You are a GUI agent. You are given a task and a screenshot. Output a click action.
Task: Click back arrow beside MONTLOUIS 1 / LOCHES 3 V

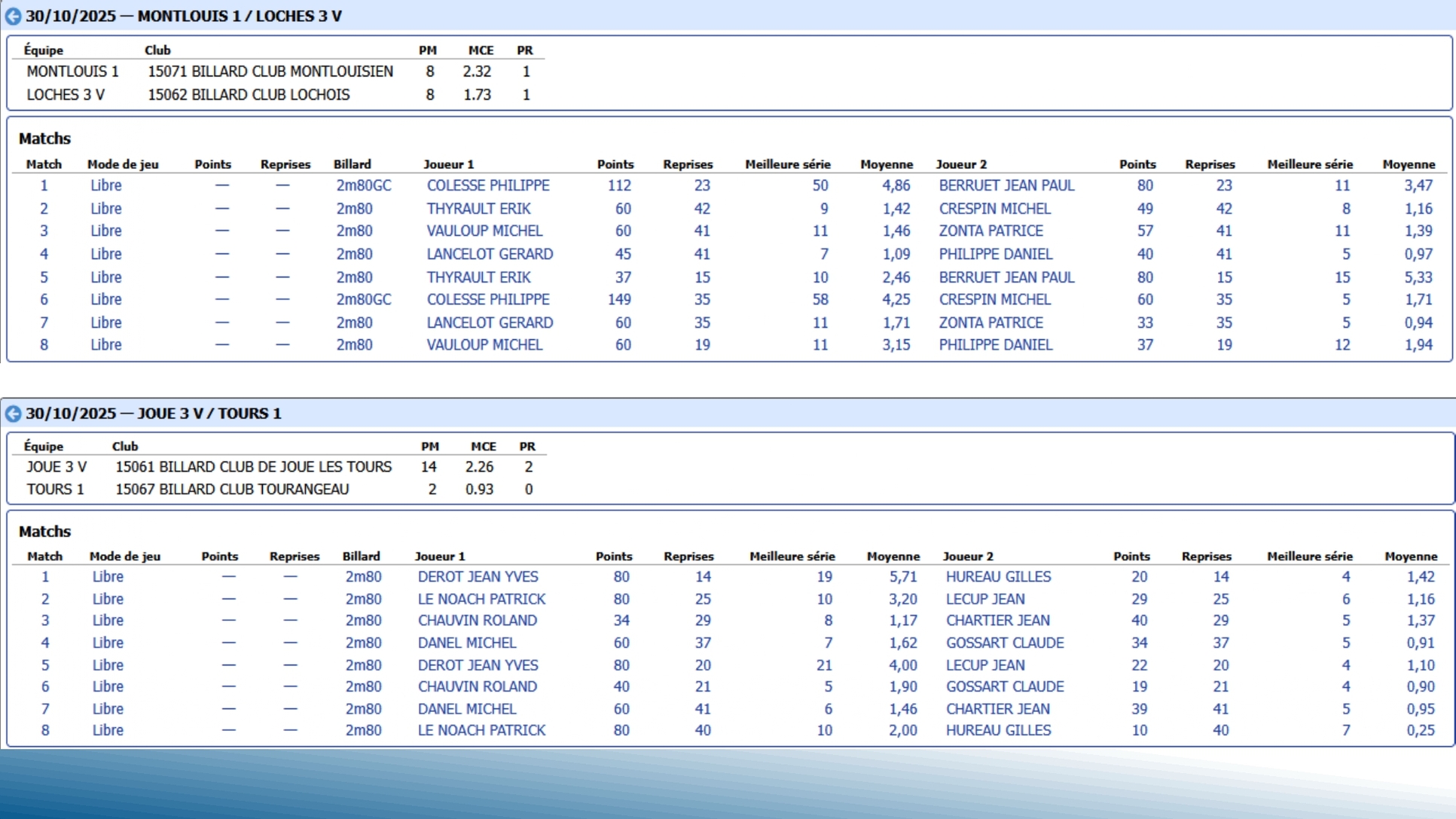[13, 16]
